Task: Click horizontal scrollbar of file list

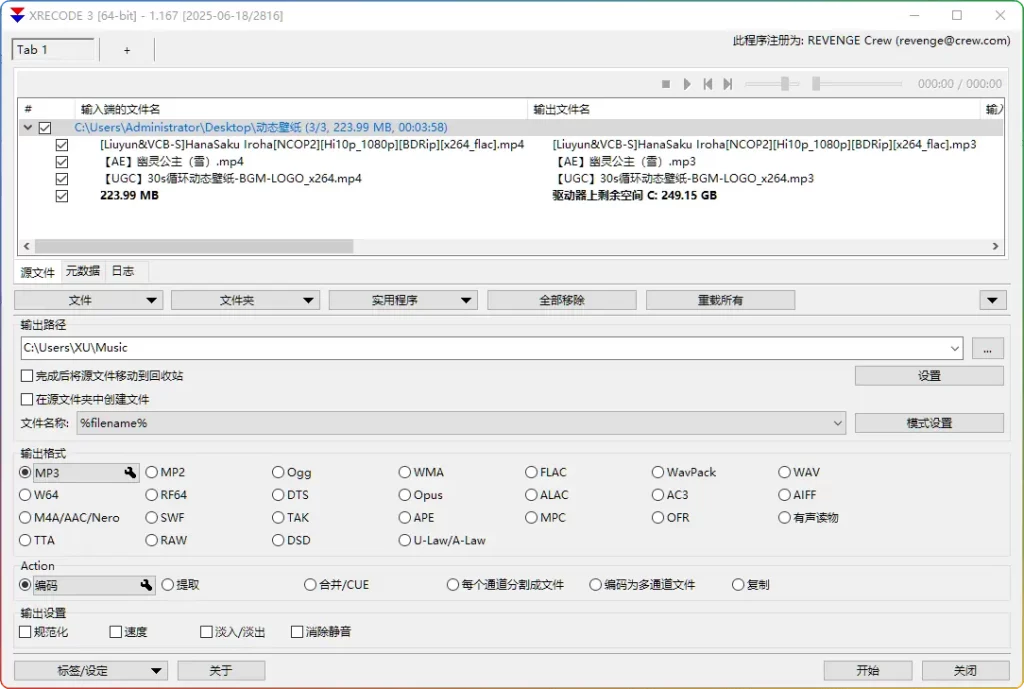Action: tap(194, 246)
